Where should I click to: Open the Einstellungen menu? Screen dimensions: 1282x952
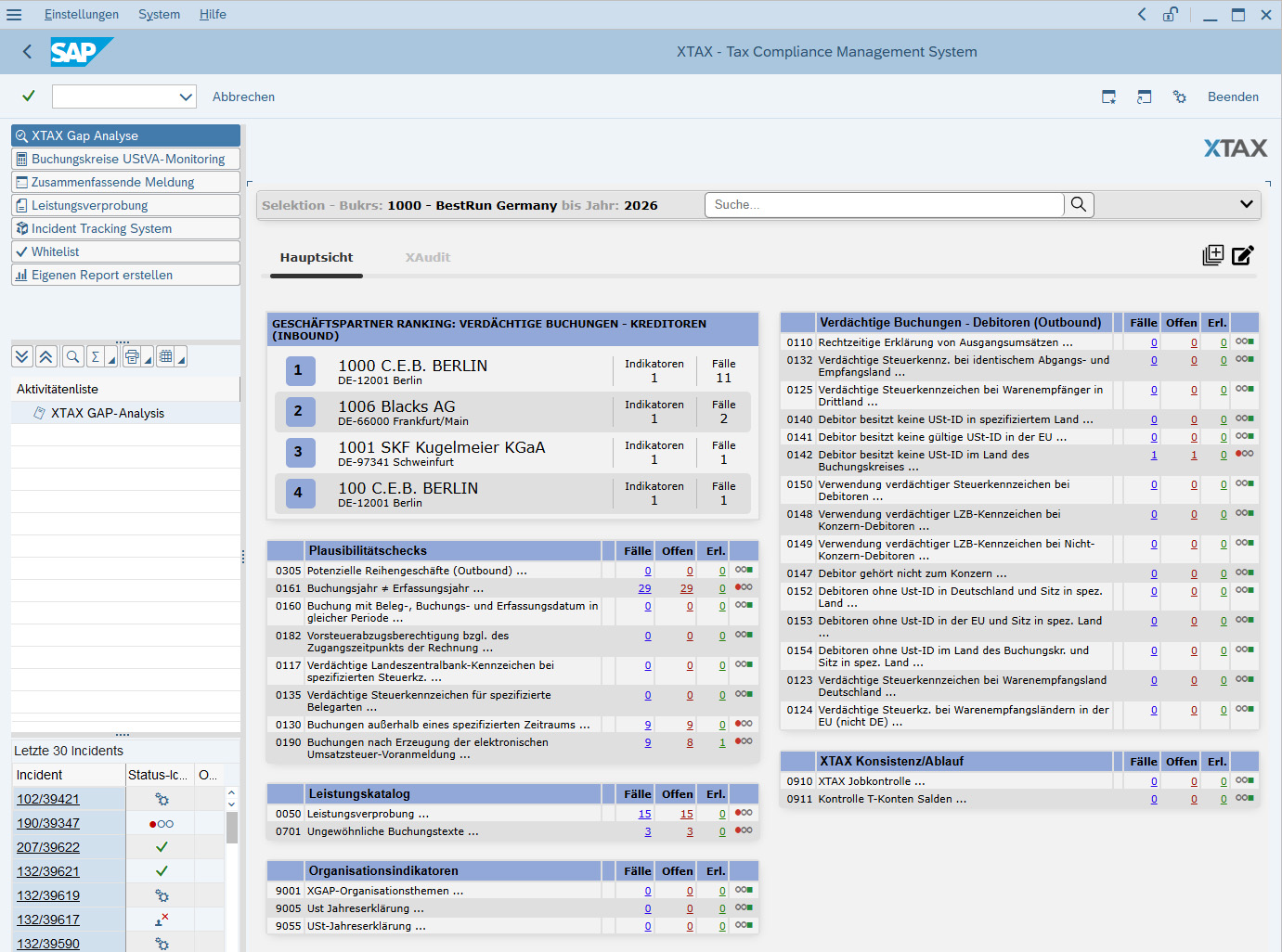click(x=82, y=14)
